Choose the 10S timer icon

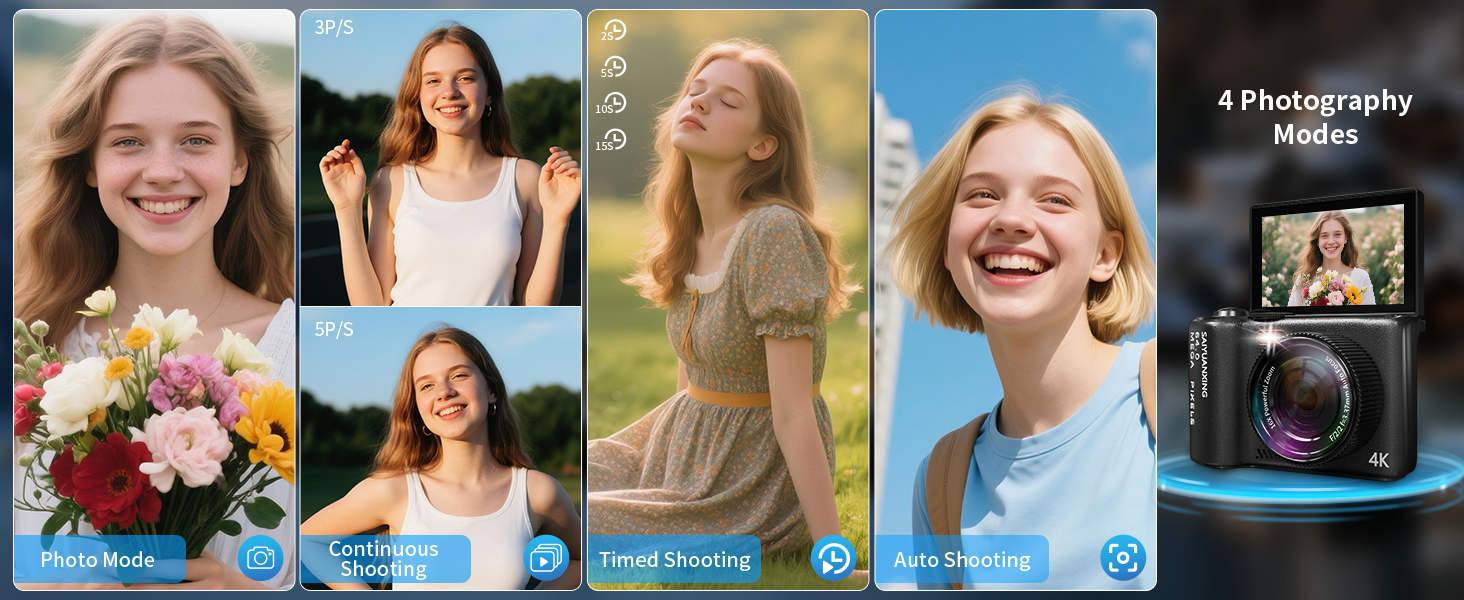click(x=613, y=103)
